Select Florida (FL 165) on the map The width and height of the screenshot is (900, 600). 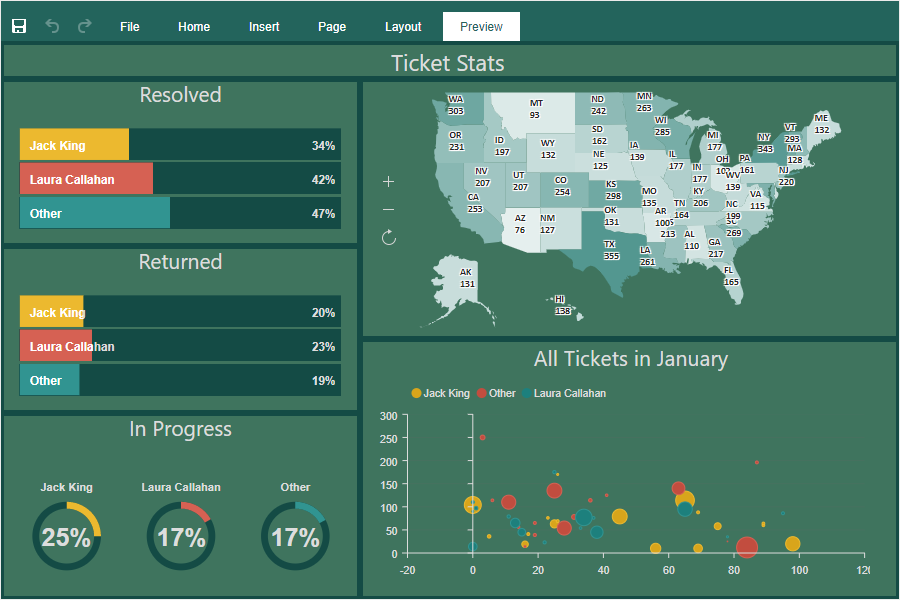point(731,276)
